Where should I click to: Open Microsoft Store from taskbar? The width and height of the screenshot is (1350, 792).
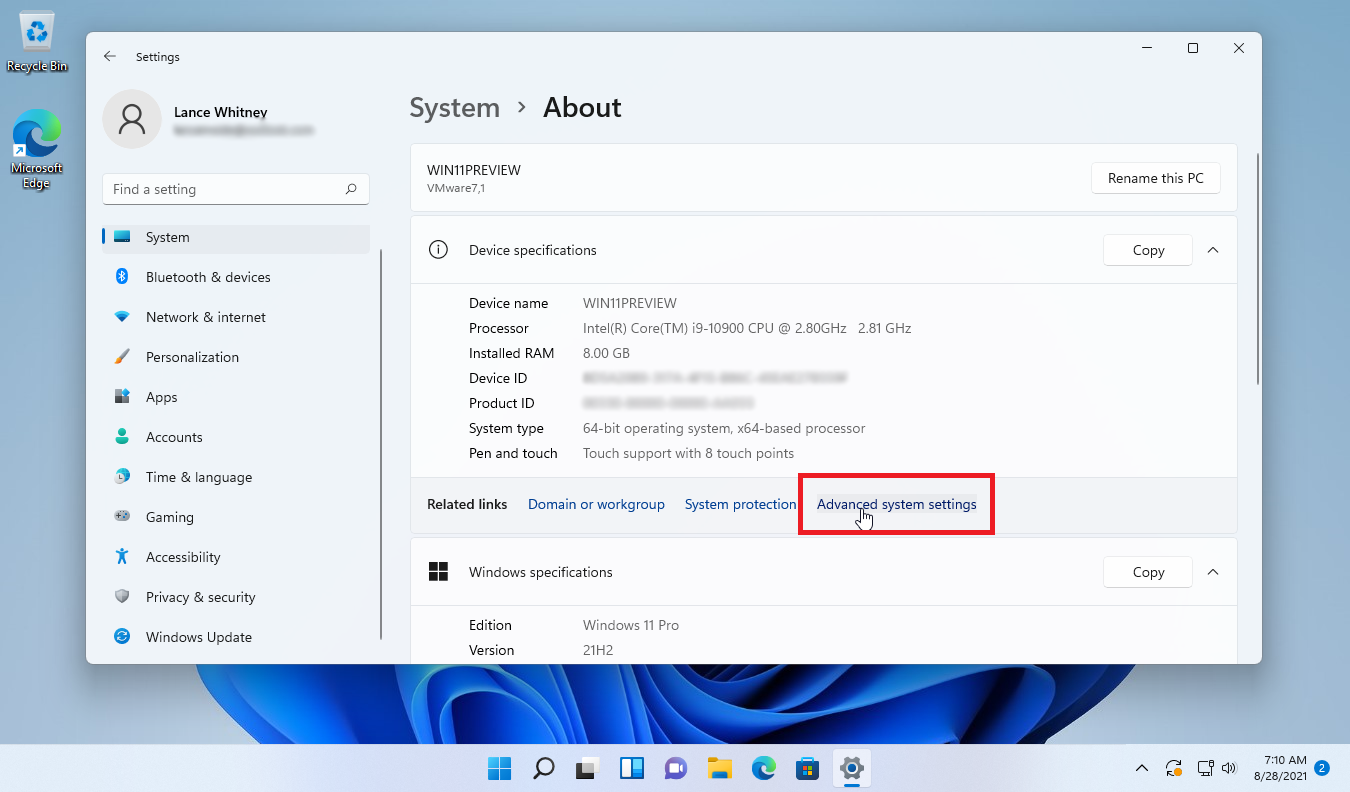pyautogui.click(x=807, y=768)
